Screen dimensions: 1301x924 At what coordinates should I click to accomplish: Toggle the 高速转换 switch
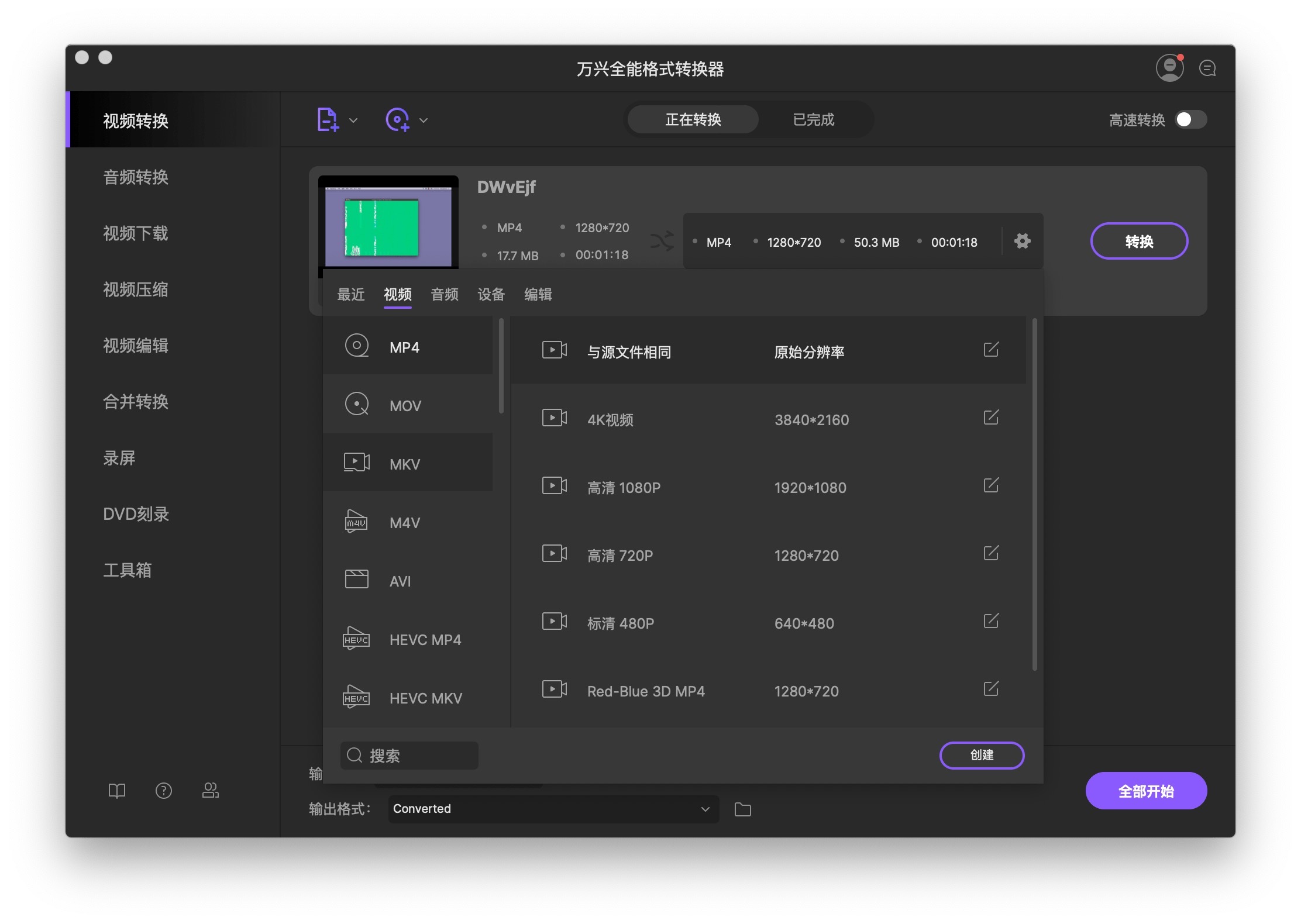click(1191, 120)
